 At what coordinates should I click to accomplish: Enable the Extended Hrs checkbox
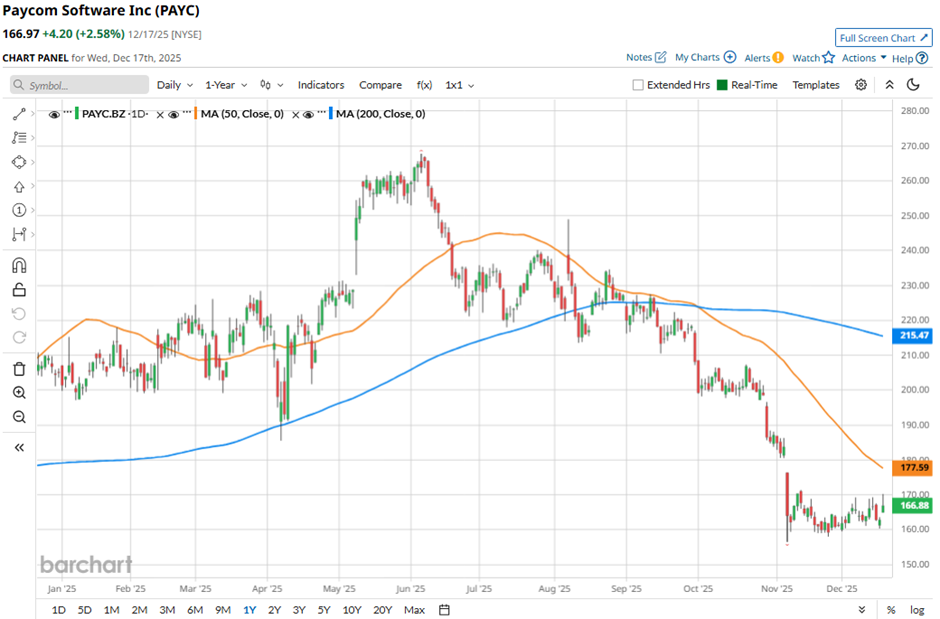pyautogui.click(x=638, y=85)
